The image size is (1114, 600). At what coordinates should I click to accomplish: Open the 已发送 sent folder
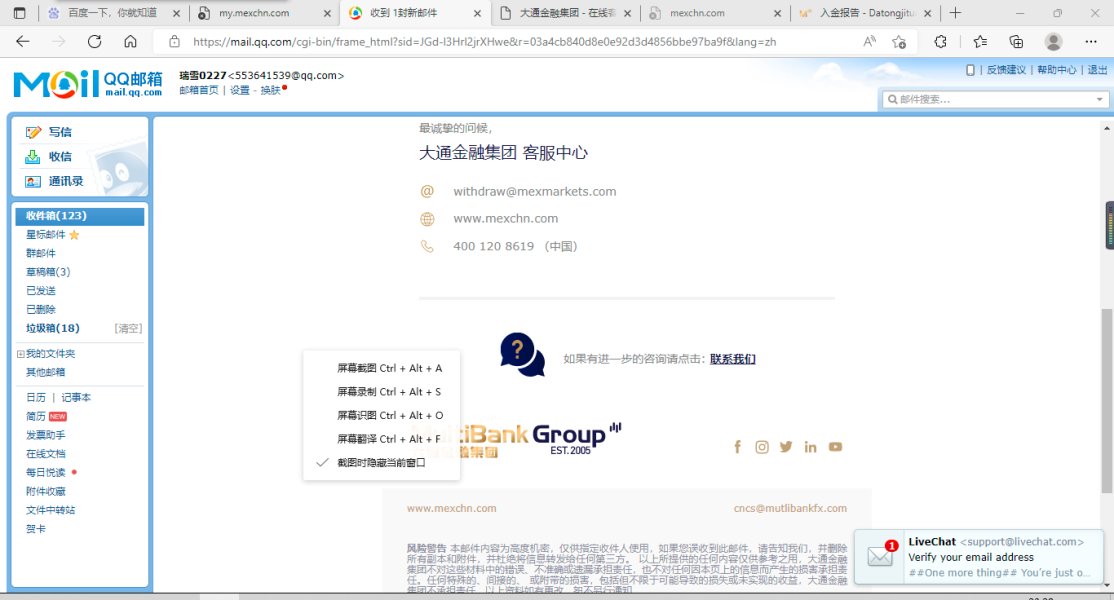click(x=40, y=290)
